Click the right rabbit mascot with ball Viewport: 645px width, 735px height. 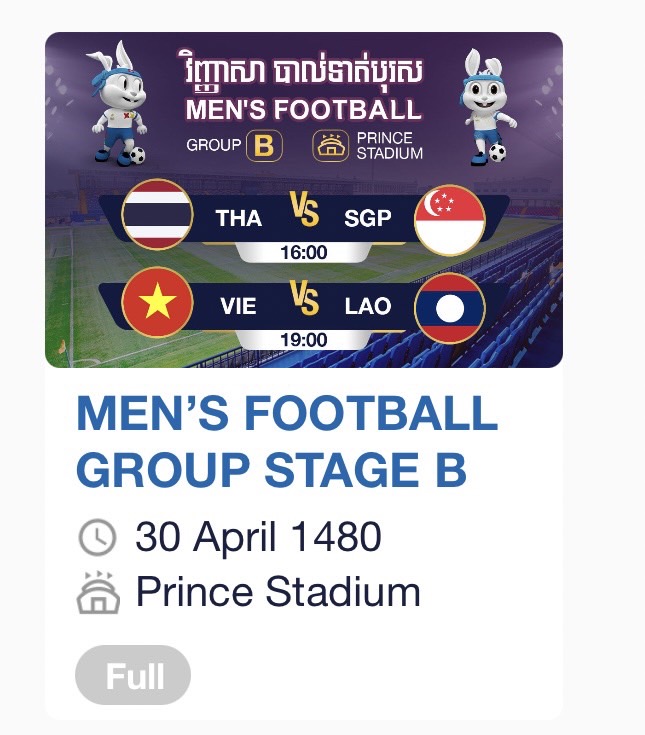[488, 107]
